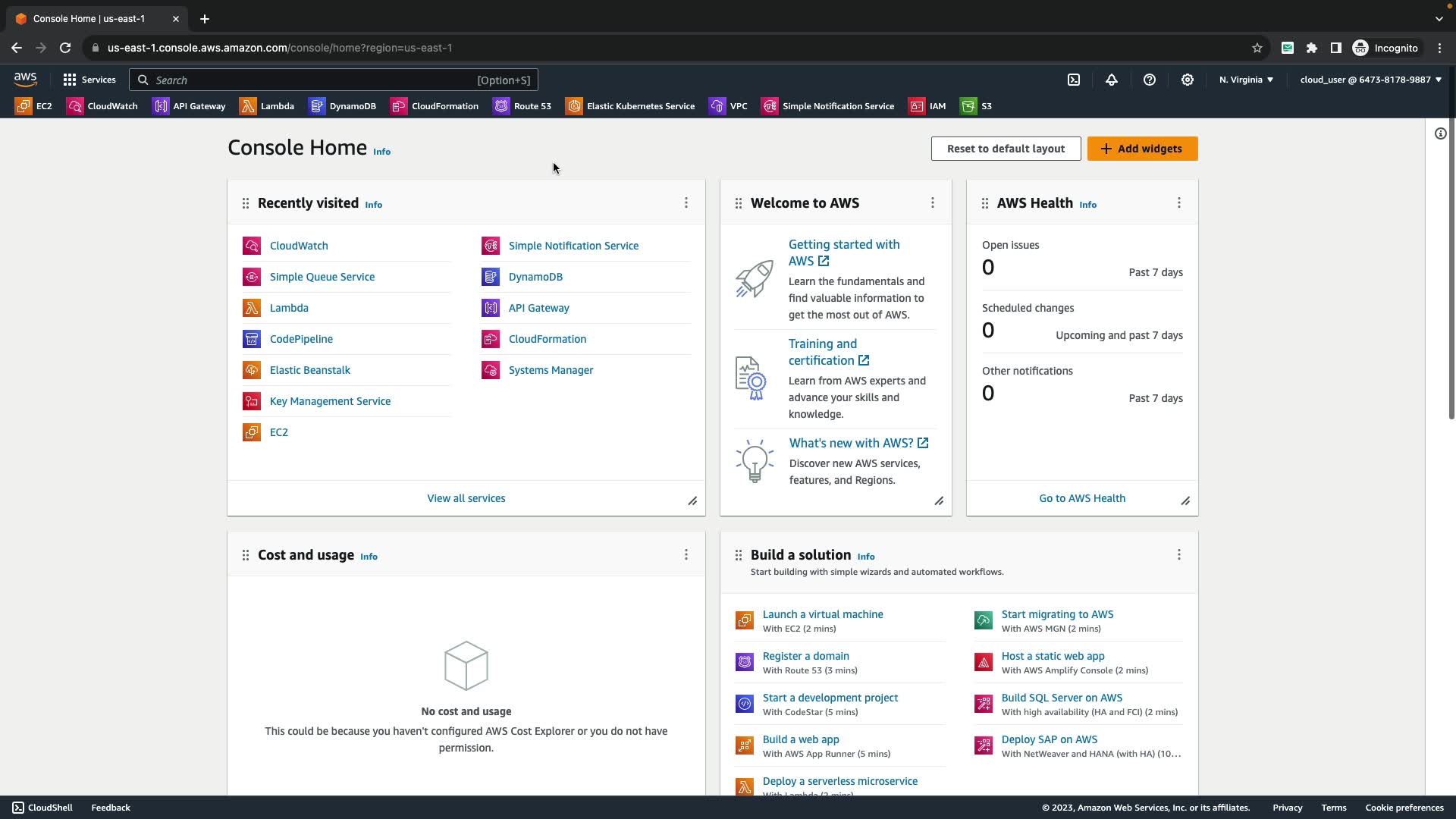Open the Services grid menu

[89, 80]
